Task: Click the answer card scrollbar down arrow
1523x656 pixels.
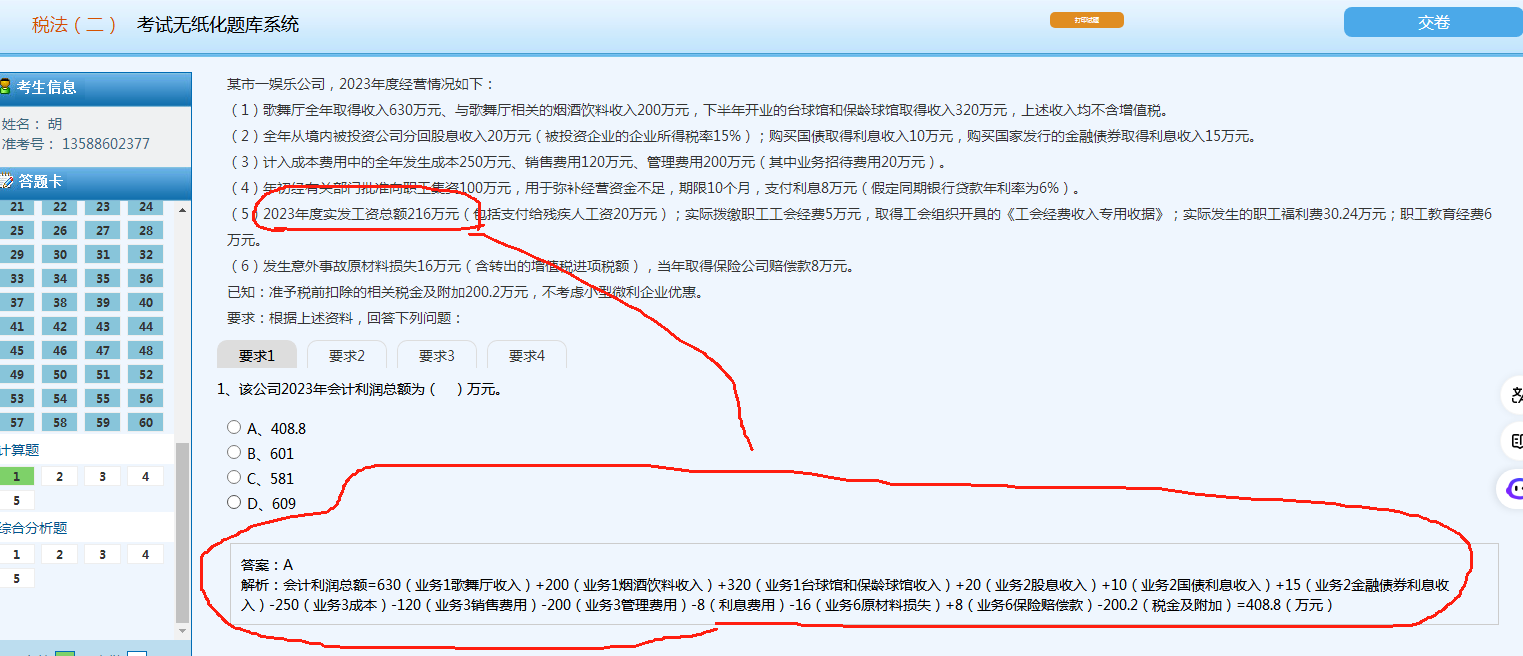Action: [x=182, y=630]
